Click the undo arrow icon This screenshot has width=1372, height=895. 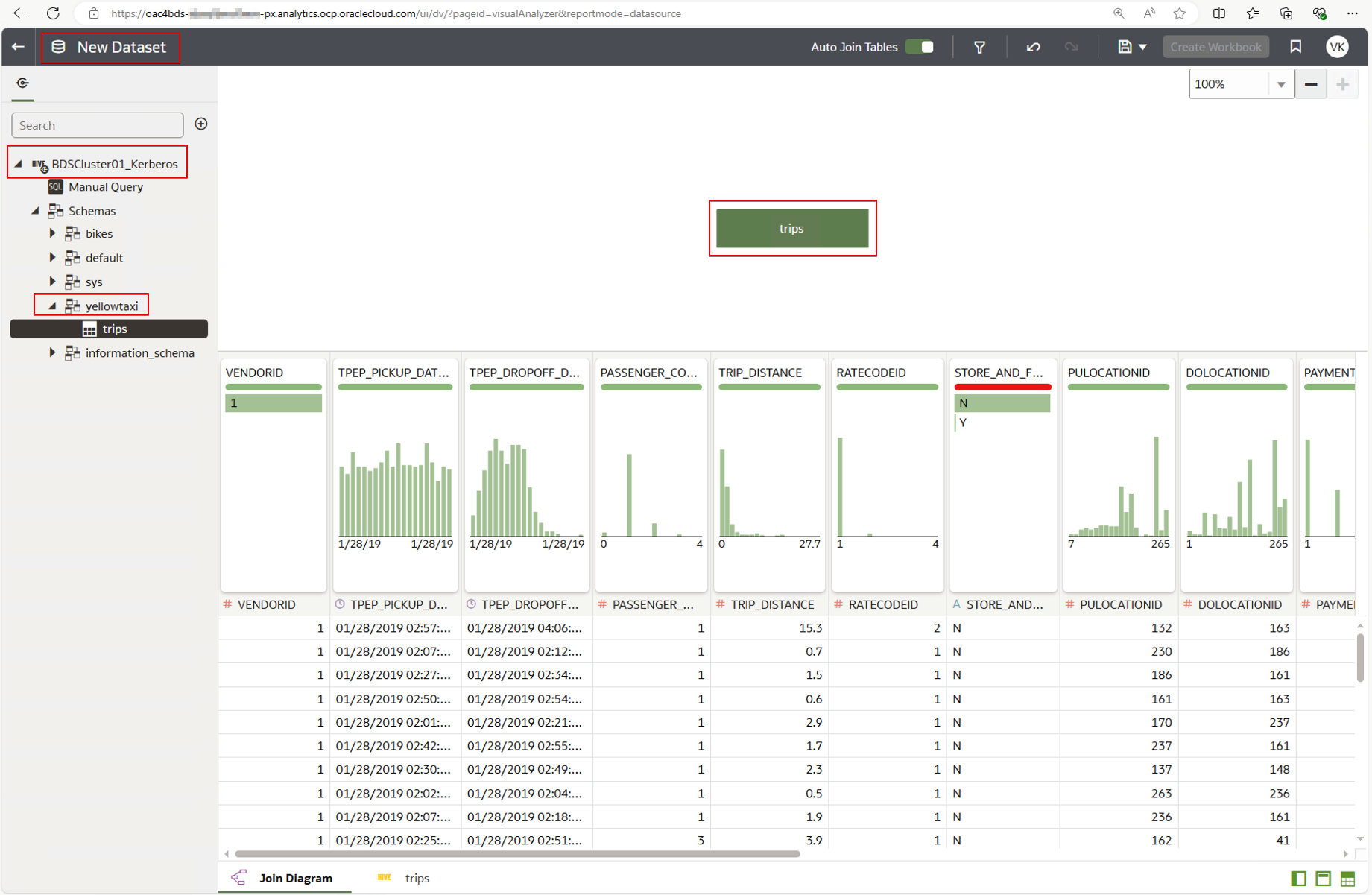coord(1033,47)
